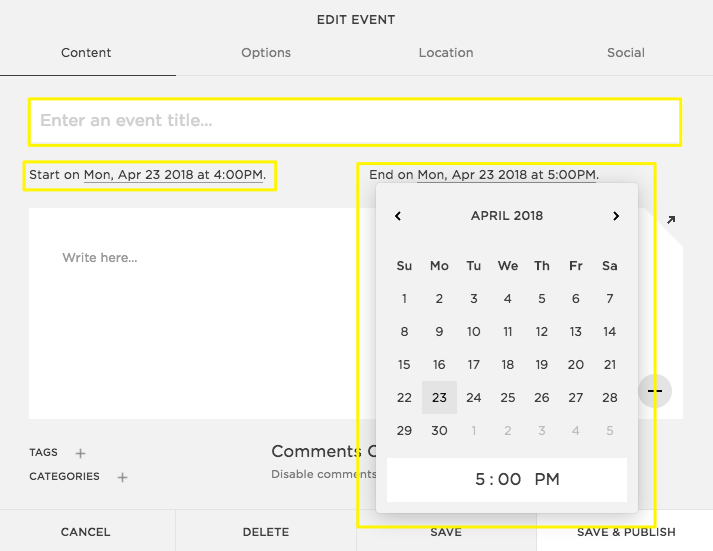
Task: Click the Cancel button
Action: (x=85, y=532)
